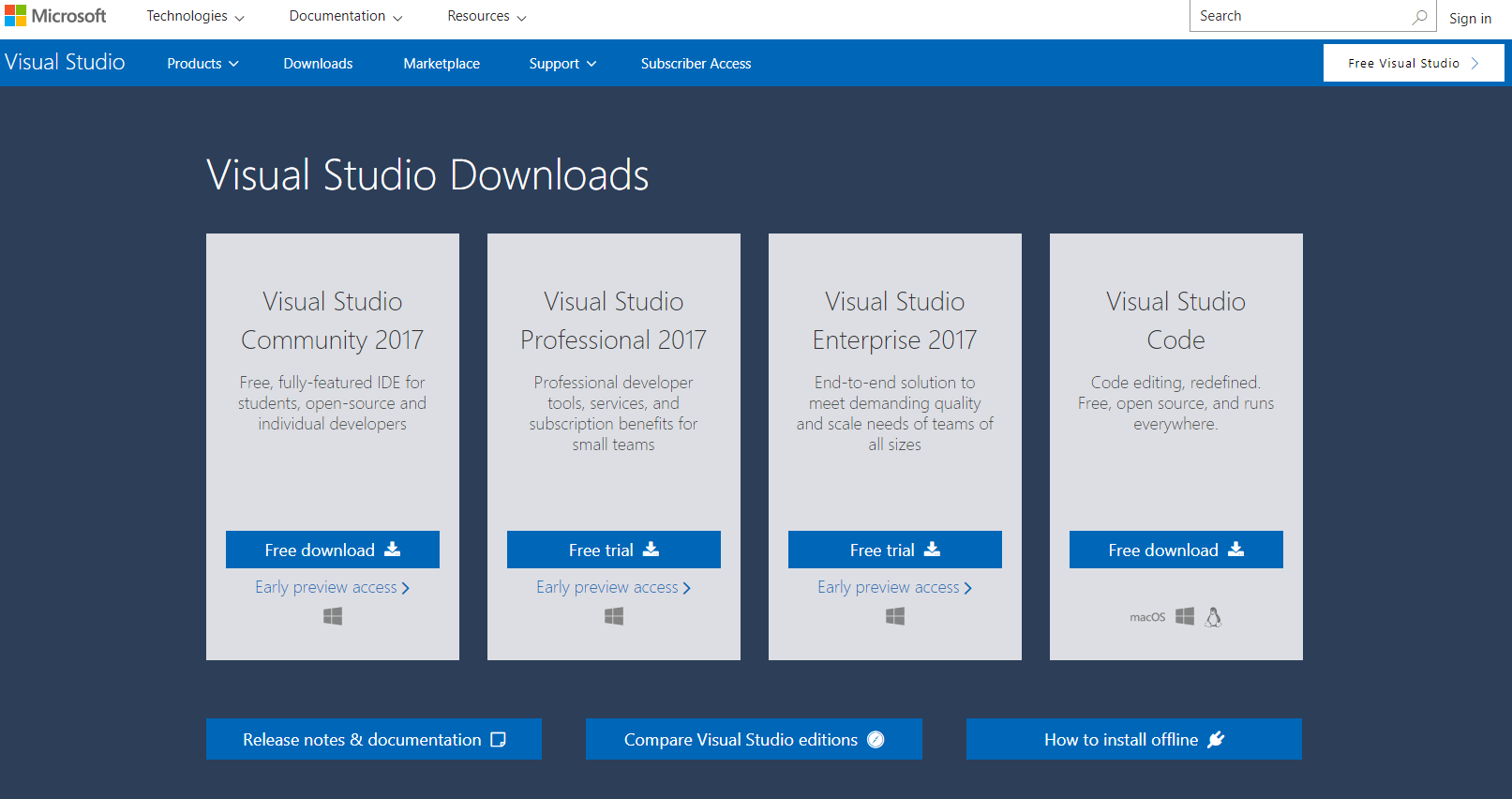Open Subscriber Access in the navigation bar
This screenshot has height=799, width=1512.
coord(696,64)
